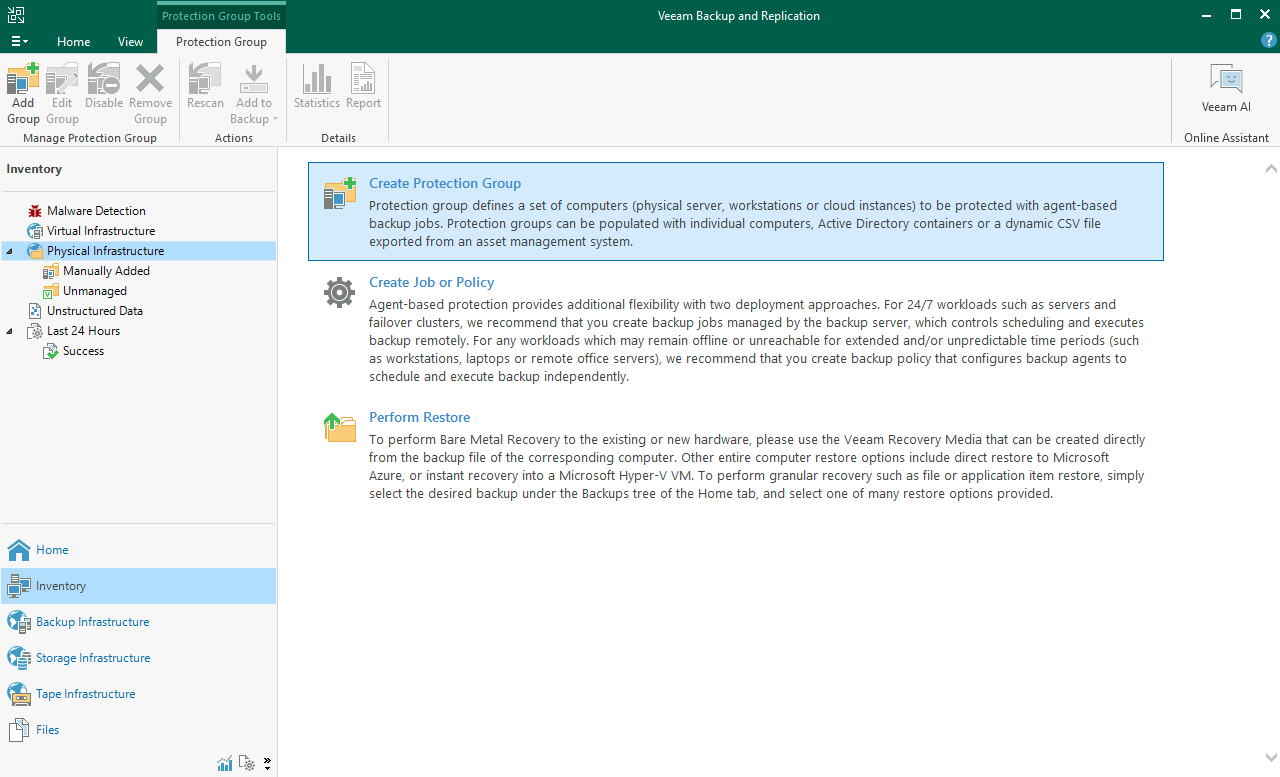Screen dimensions: 1280x777
Task: Open the Virtual Infrastructure node
Action: coord(100,231)
